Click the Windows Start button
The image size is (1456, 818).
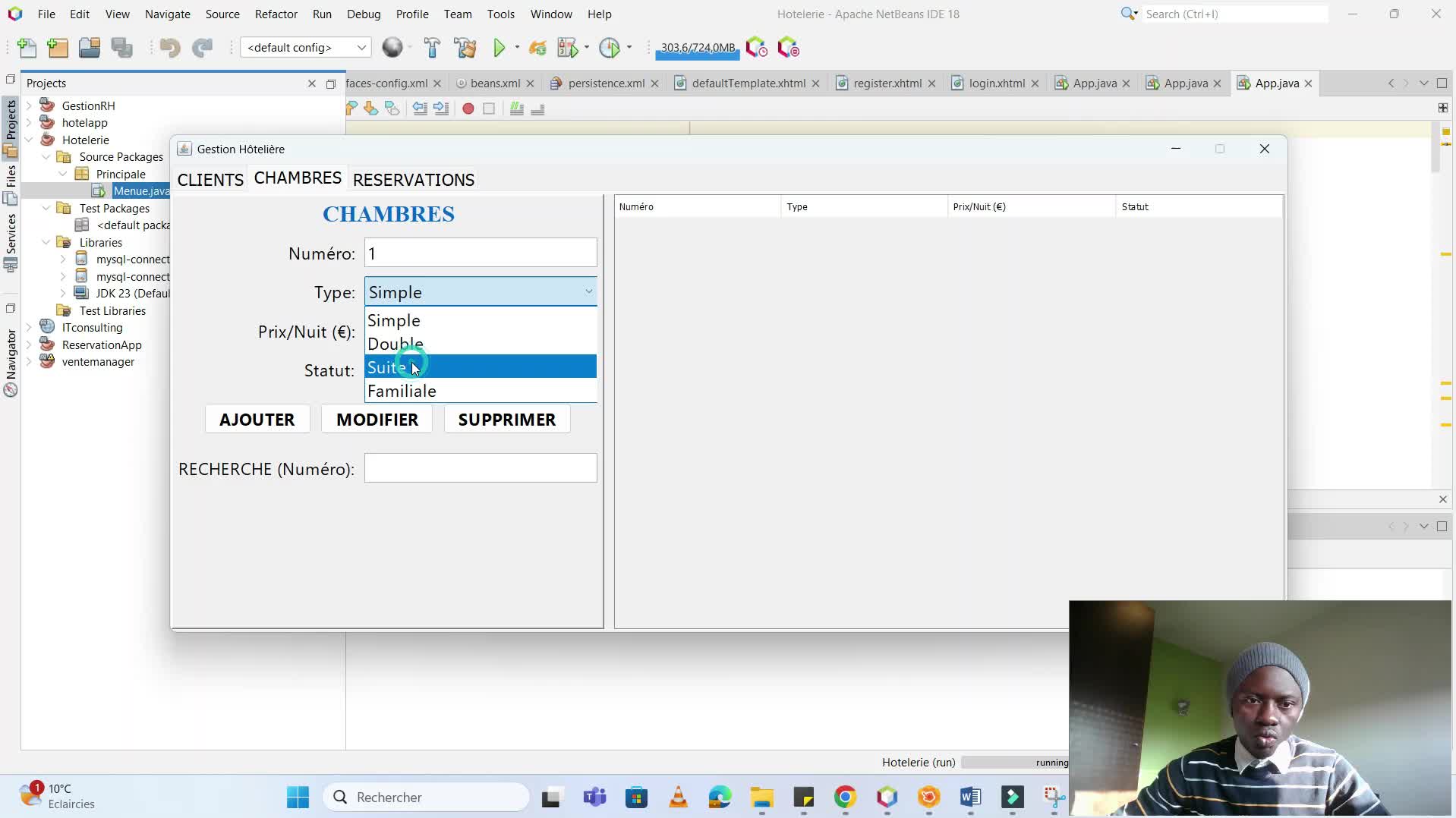(298, 797)
